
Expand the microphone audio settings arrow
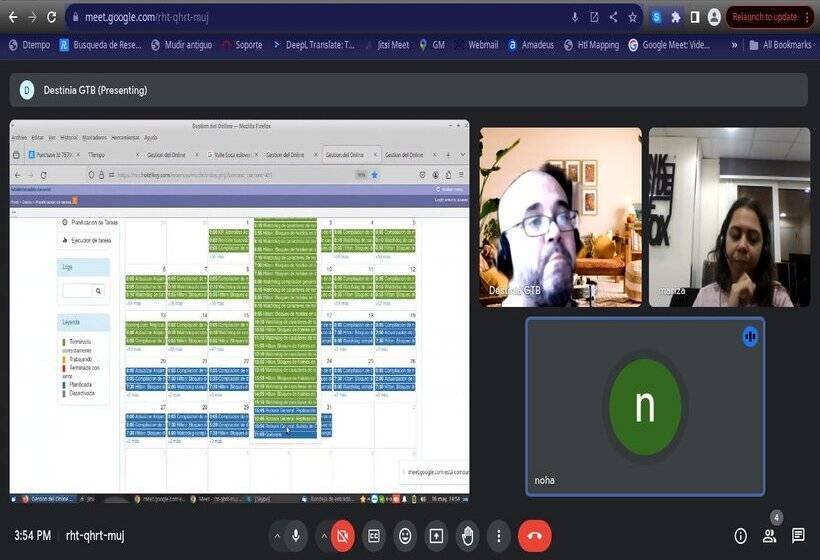(277, 536)
